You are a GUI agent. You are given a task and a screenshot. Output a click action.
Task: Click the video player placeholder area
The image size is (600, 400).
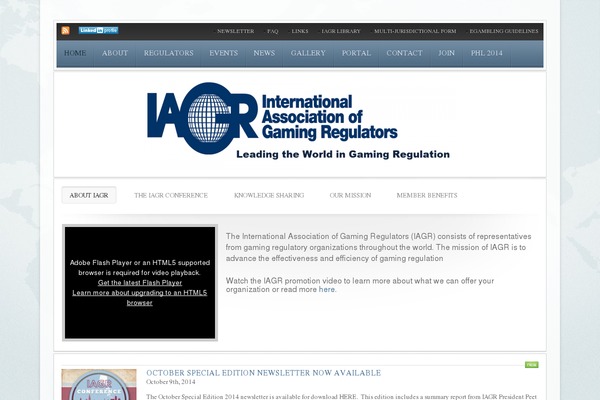coord(140,283)
